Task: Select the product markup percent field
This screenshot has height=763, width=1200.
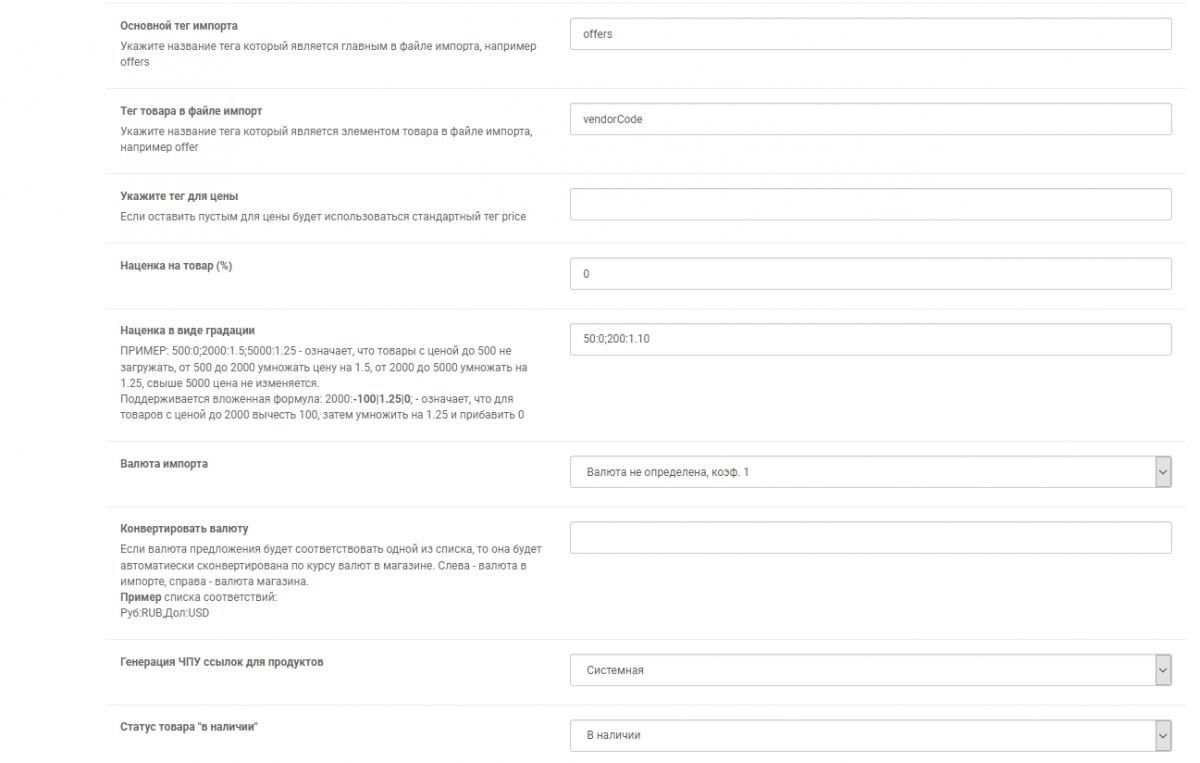Action: click(x=870, y=274)
